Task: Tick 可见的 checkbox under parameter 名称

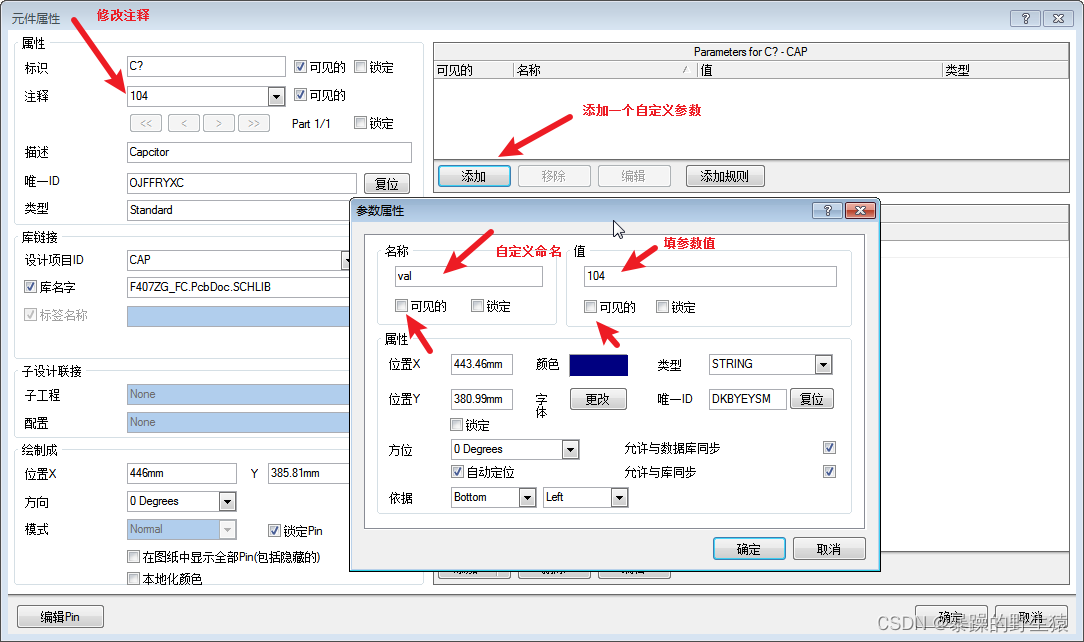Action: click(x=401, y=306)
